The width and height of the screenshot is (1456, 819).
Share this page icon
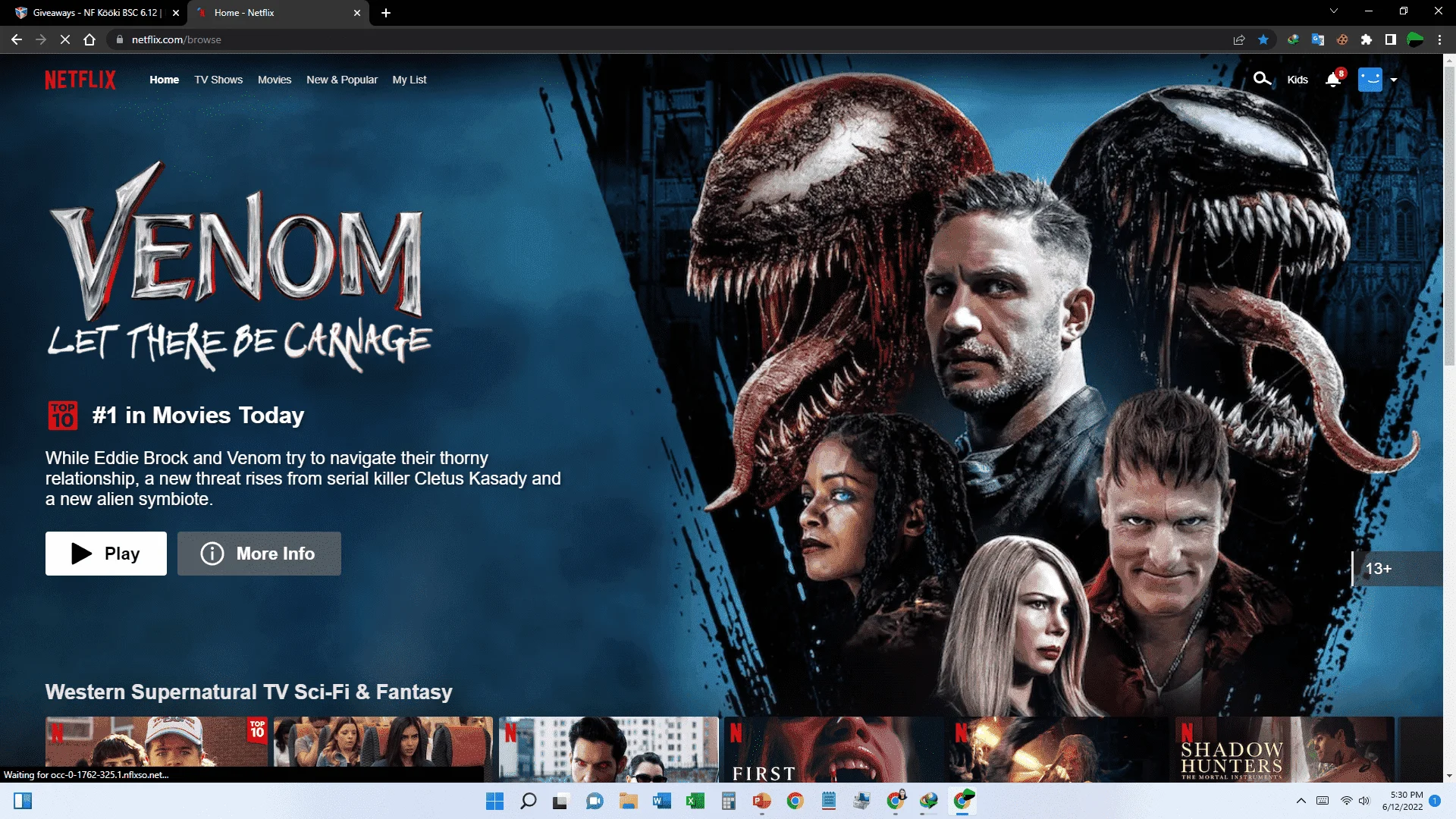tap(1239, 39)
